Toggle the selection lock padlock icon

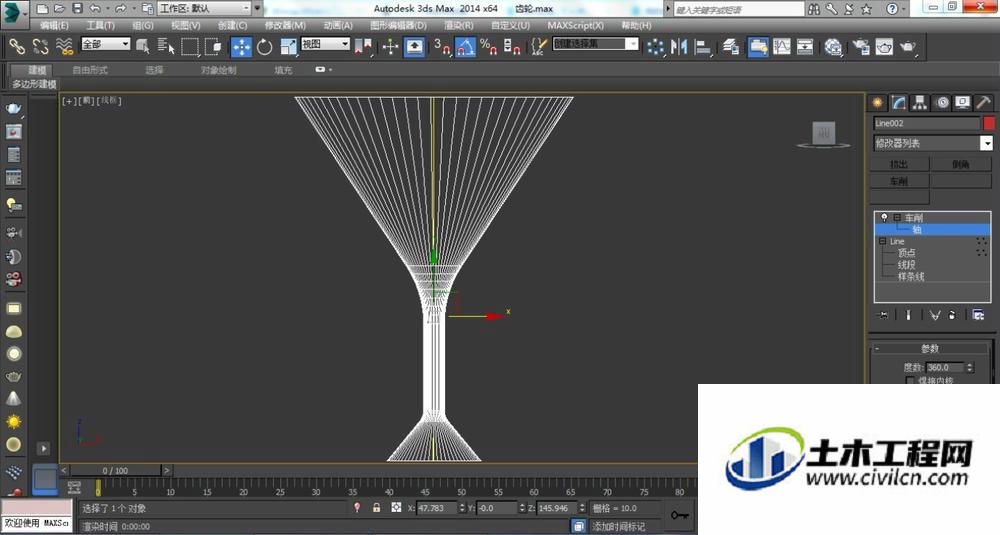pos(376,508)
